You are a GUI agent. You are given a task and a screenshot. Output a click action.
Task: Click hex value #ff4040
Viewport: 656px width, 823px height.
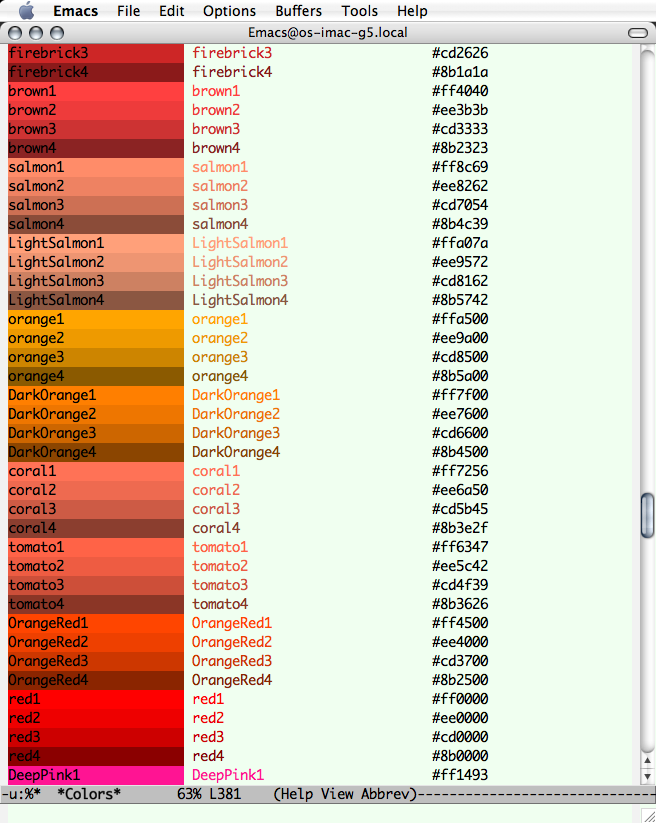pos(460,91)
